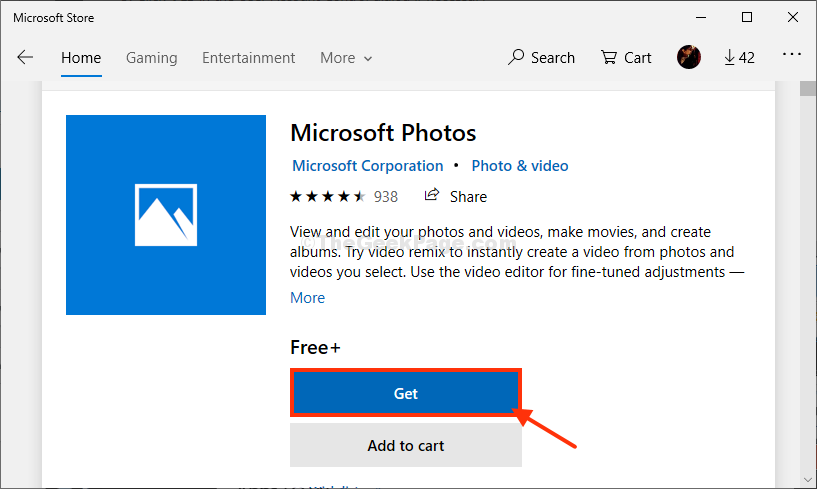Go back with the back arrow

pos(24,57)
